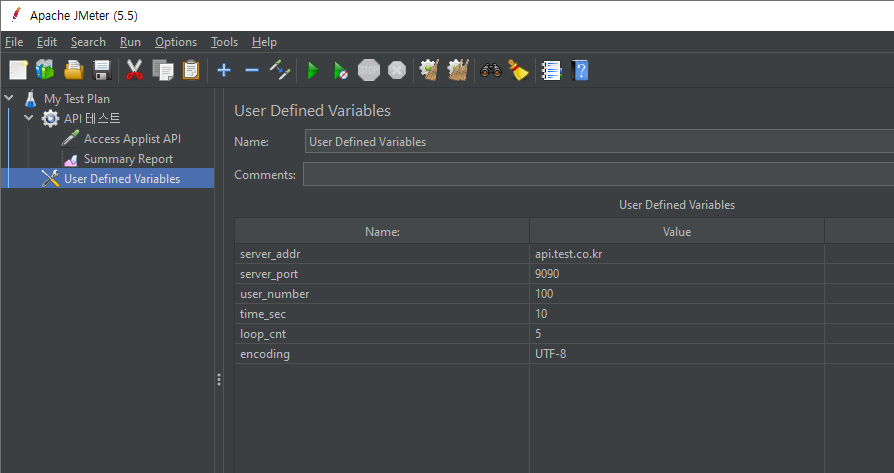Select My Test Plan in the tree
The width and height of the screenshot is (894, 473).
[x=77, y=99]
